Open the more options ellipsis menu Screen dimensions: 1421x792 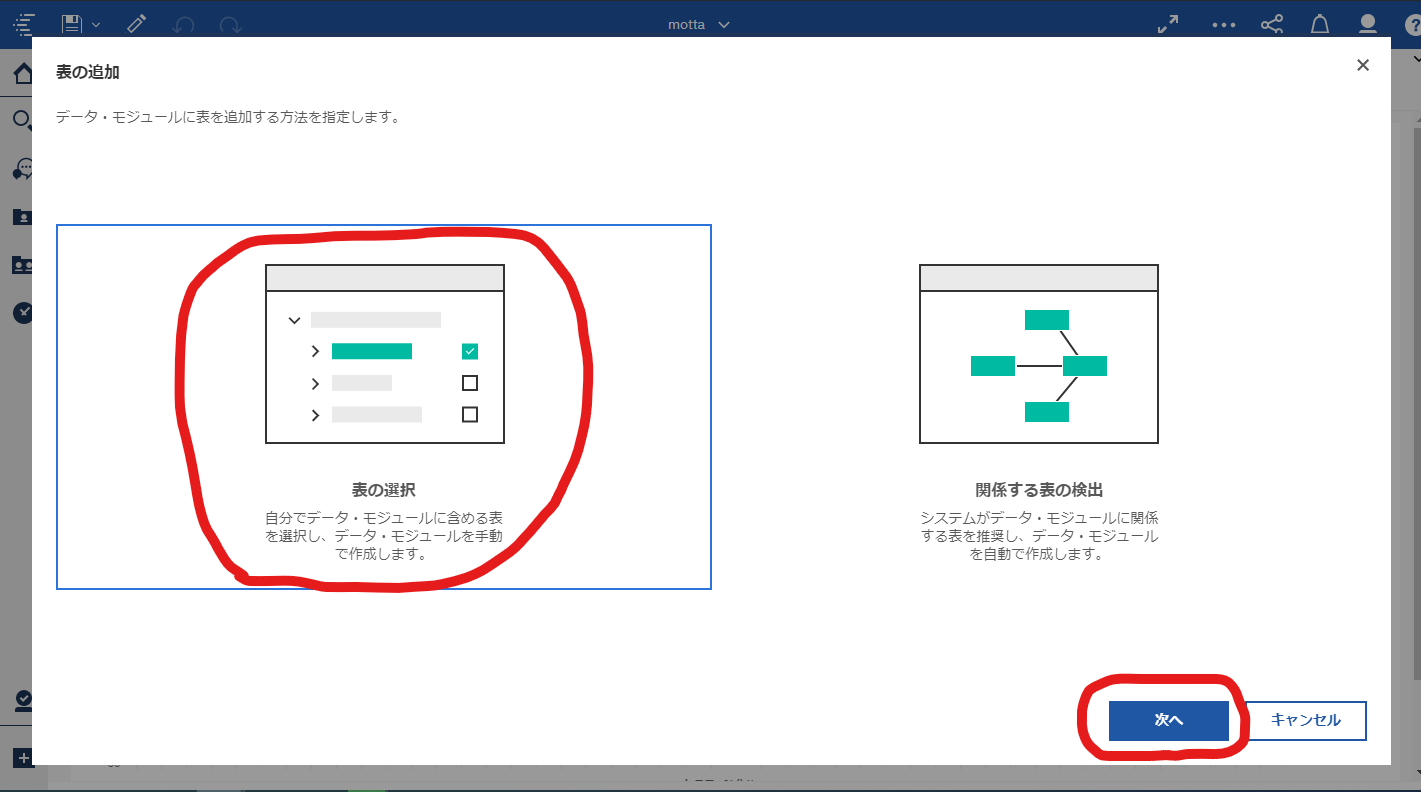pyautogui.click(x=1224, y=24)
